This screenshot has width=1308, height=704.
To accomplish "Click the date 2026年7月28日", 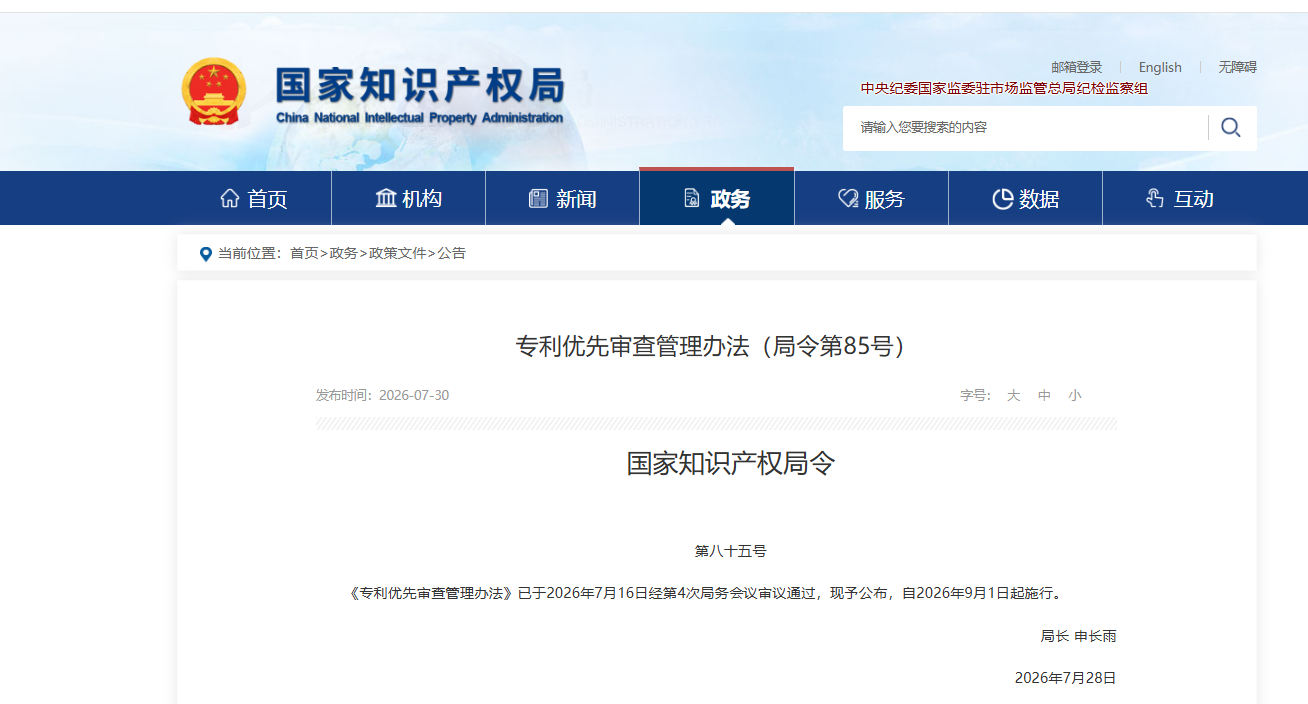I will pyautogui.click(x=1065, y=678).
